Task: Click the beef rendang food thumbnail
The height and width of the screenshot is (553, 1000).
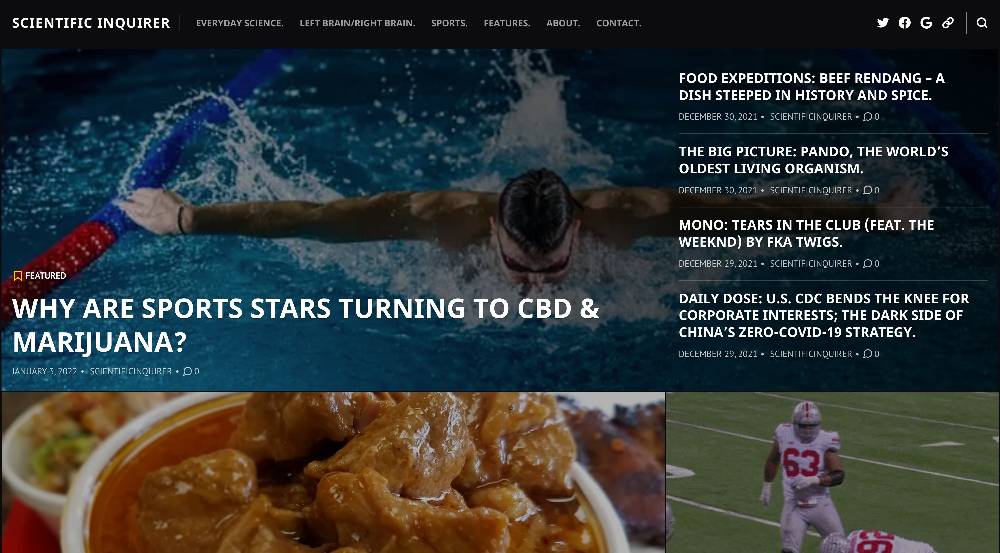Action: click(x=333, y=473)
